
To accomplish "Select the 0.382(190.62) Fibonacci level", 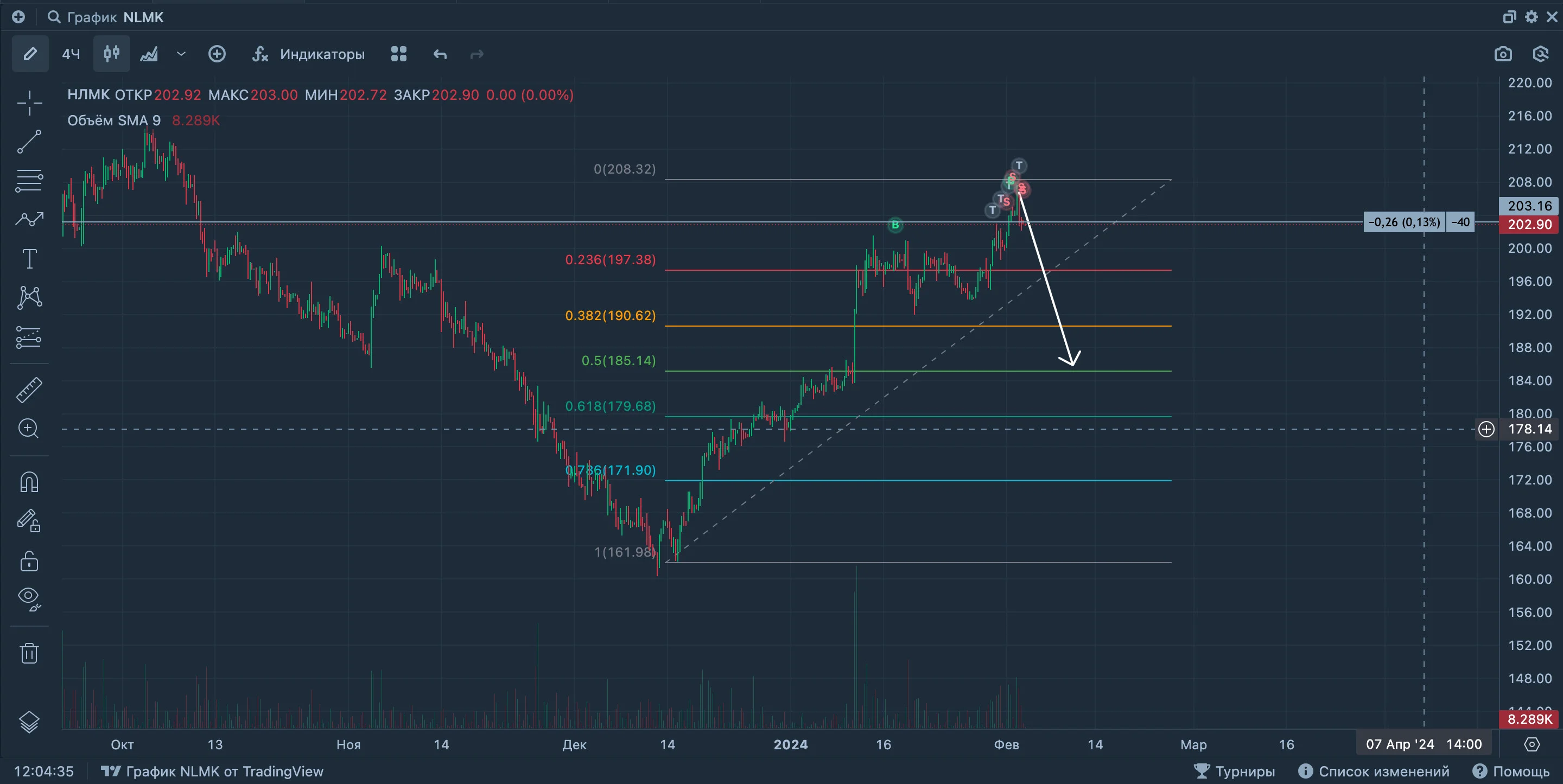I will pyautogui.click(x=611, y=316).
